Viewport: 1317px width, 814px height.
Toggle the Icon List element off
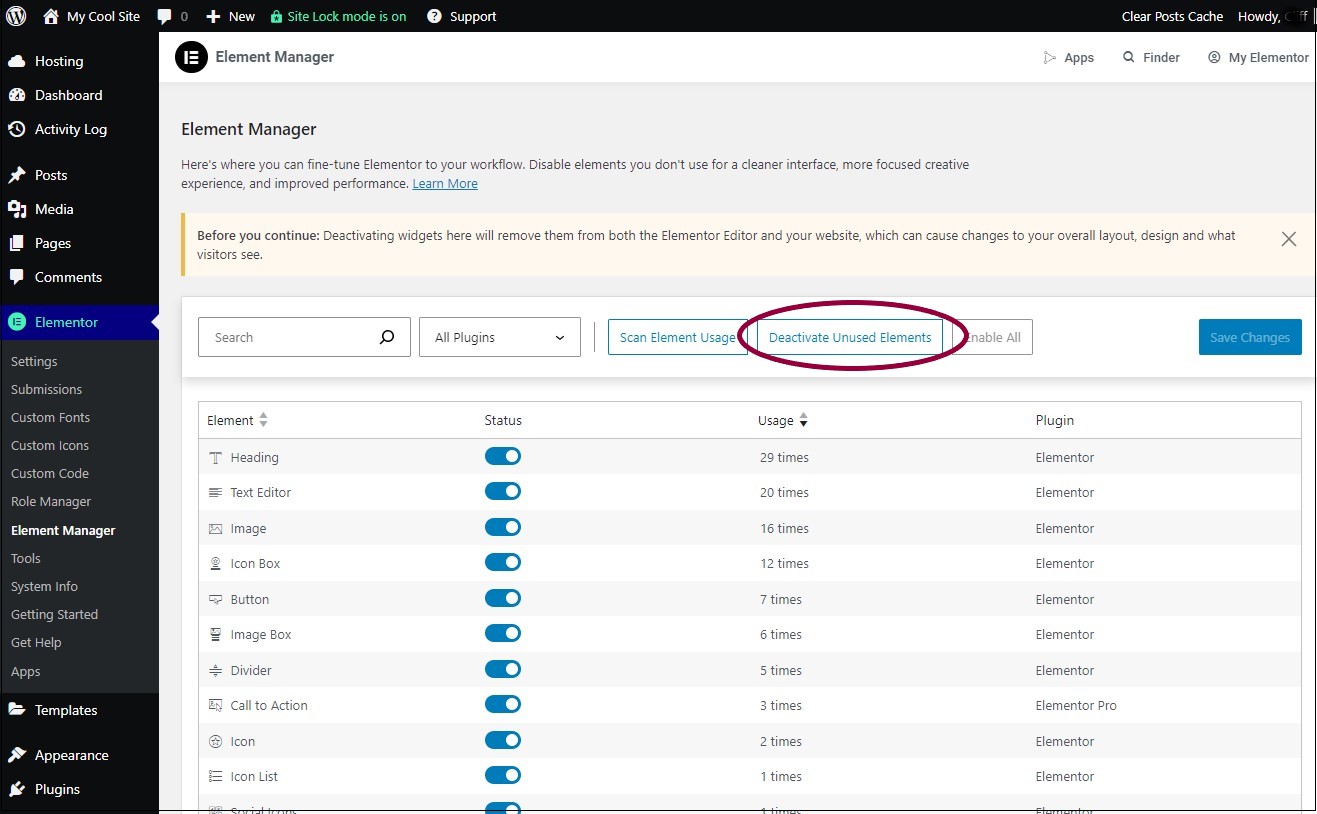coord(503,775)
